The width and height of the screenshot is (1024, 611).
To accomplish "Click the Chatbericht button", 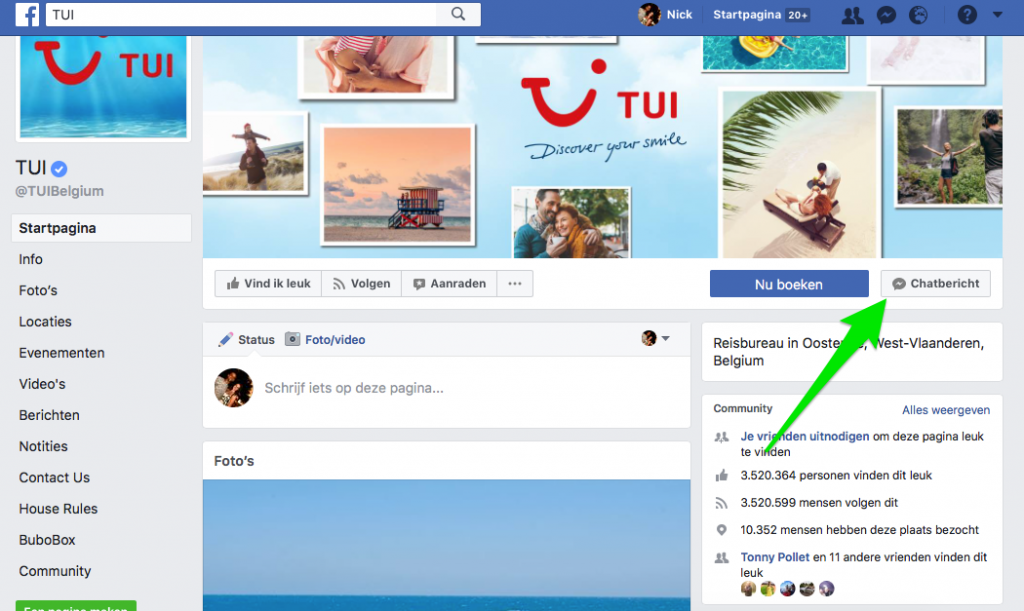I will pyautogui.click(x=935, y=284).
